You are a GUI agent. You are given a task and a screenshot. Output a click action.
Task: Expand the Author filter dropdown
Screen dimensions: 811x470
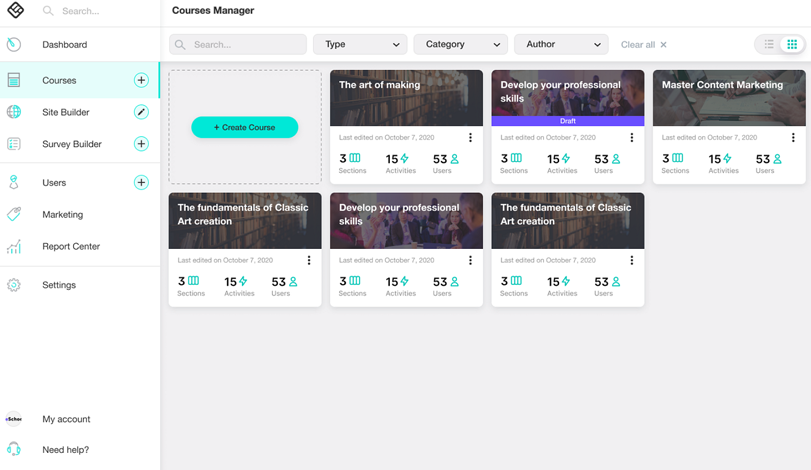coord(561,44)
